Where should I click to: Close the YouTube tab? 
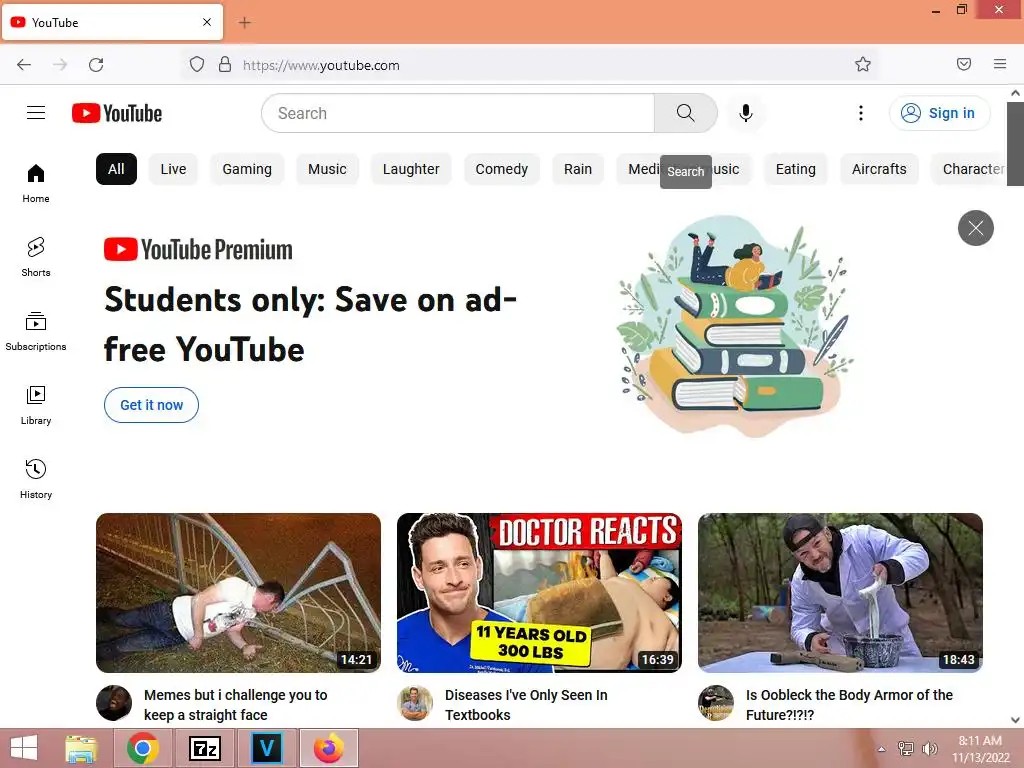click(207, 22)
